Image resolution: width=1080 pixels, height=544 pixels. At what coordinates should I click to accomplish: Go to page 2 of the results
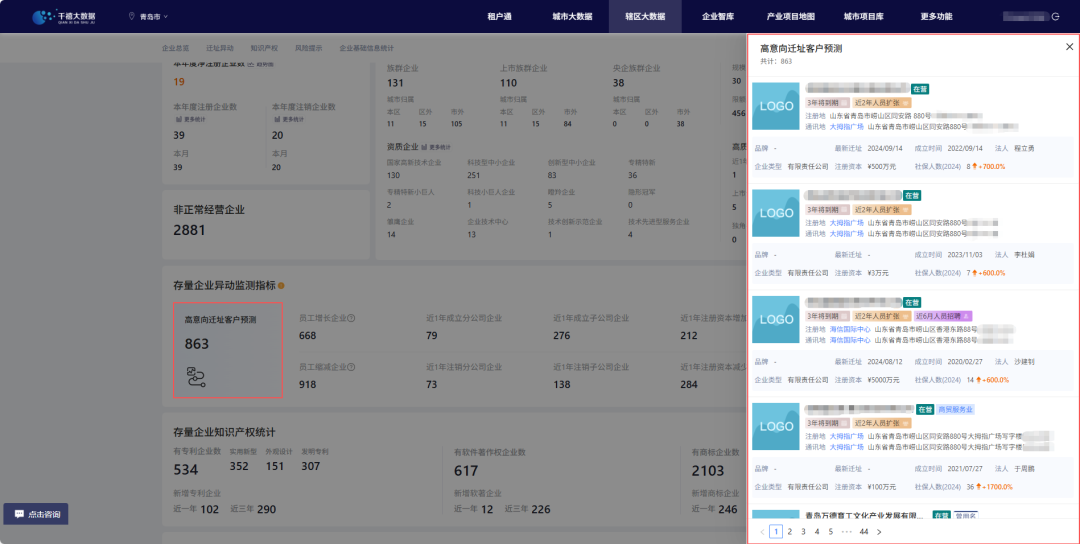(789, 532)
